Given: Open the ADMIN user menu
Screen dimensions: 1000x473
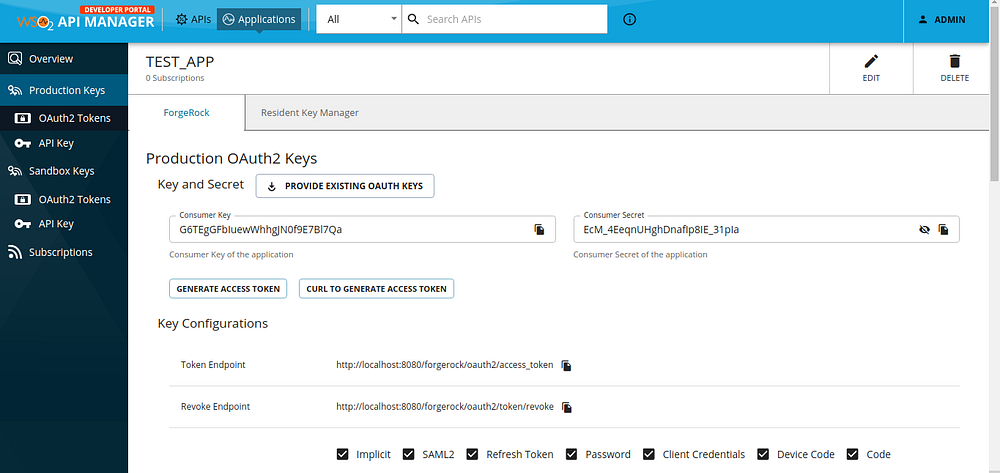Looking at the screenshot, I should 941,20.
